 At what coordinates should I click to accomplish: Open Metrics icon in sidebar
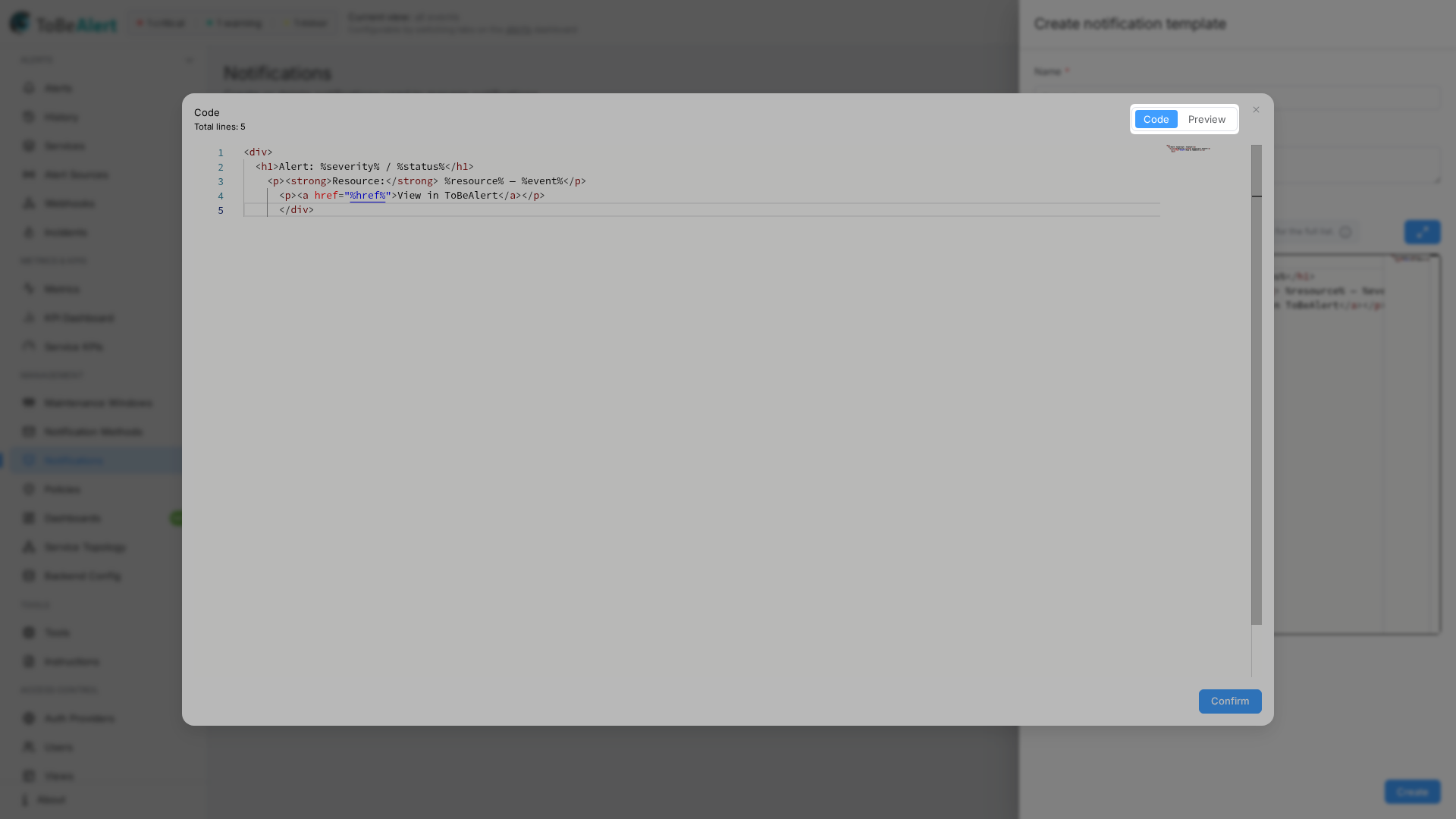29,289
